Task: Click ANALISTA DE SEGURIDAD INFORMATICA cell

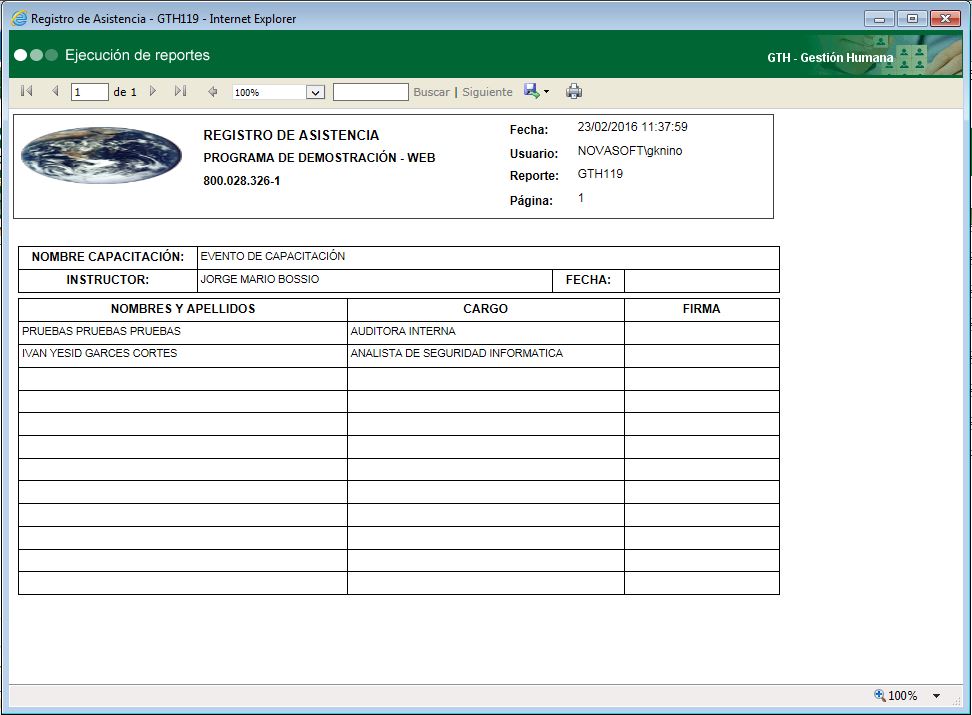Action: click(485, 356)
